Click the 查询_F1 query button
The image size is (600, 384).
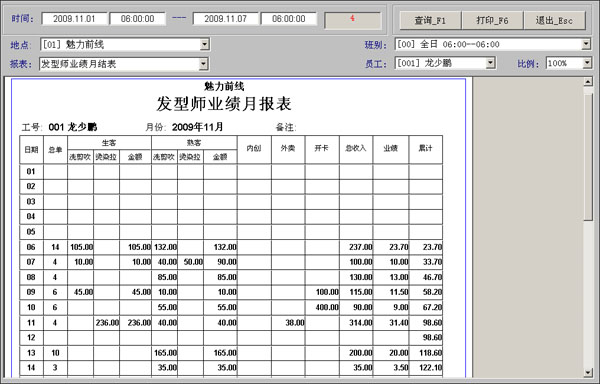(430, 20)
